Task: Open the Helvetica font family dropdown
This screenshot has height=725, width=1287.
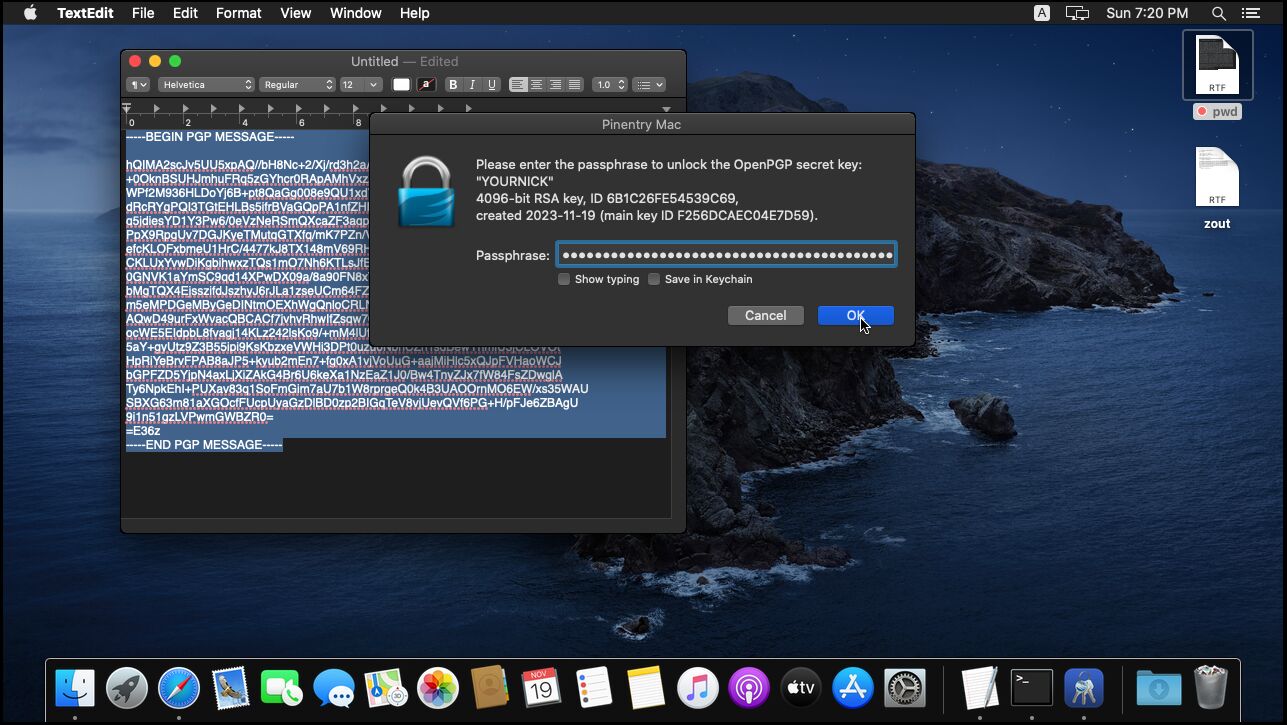Action: (x=205, y=84)
